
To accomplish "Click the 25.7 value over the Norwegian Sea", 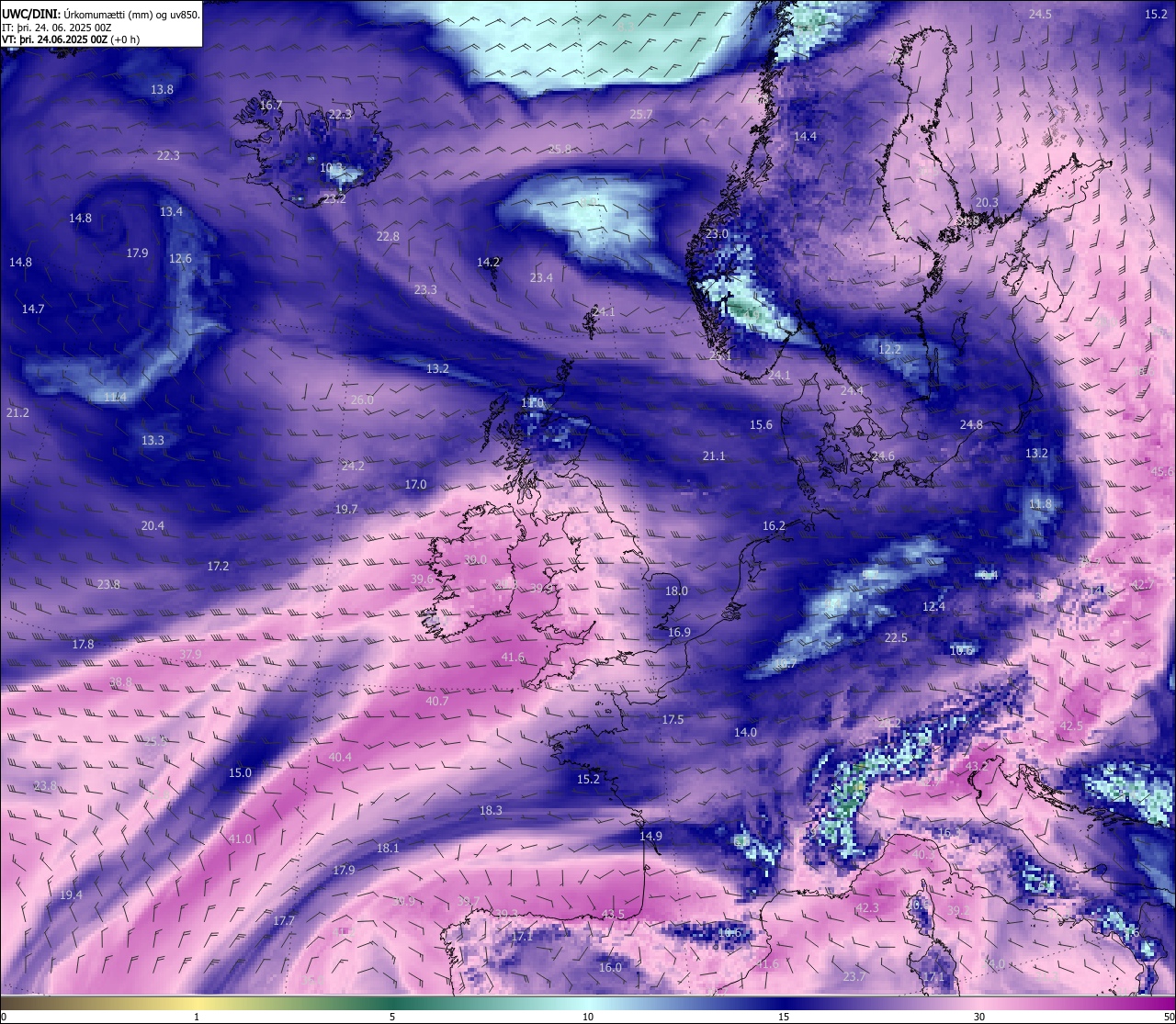I will pyautogui.click(x=641, y=115).
